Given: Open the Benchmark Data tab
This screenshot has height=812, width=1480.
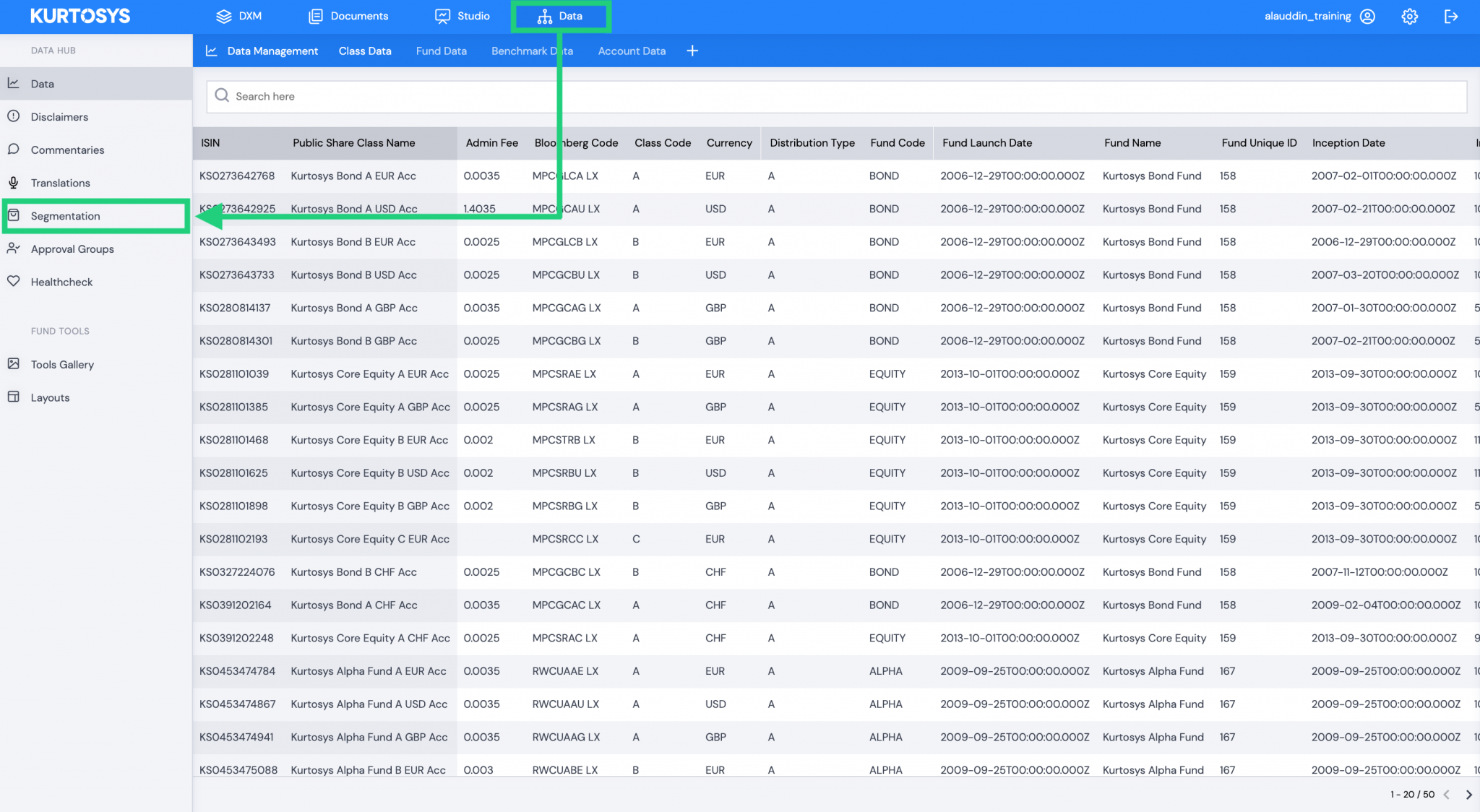Looking at the screenshot, I should click(x=532, y=51).
